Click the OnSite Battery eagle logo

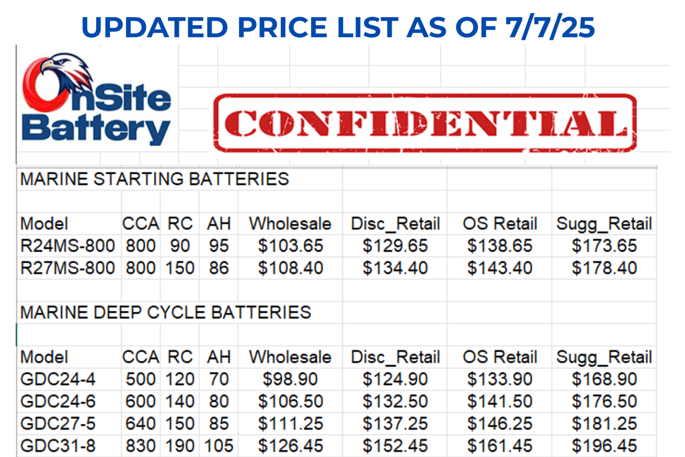click(x=97, y=100)
